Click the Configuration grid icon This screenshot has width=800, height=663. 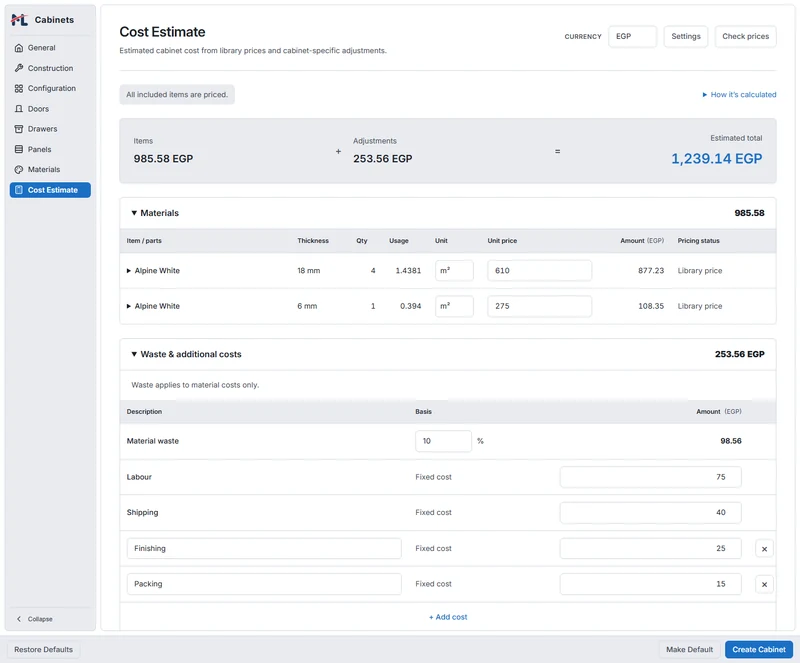click(x=19, y=88)
